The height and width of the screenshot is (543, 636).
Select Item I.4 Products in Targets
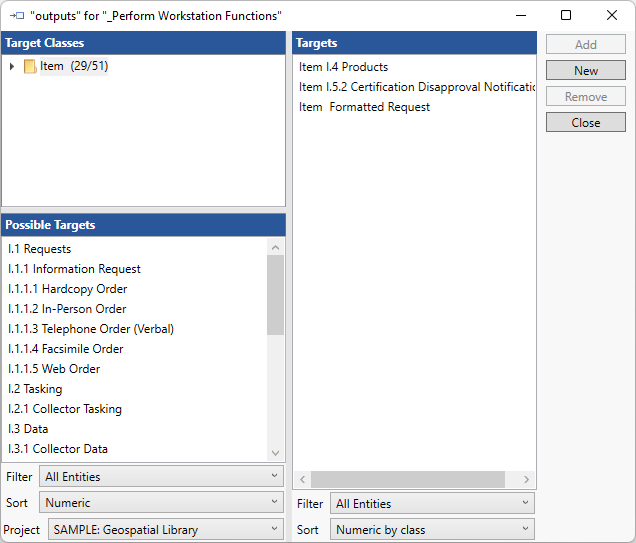point(343,67)
